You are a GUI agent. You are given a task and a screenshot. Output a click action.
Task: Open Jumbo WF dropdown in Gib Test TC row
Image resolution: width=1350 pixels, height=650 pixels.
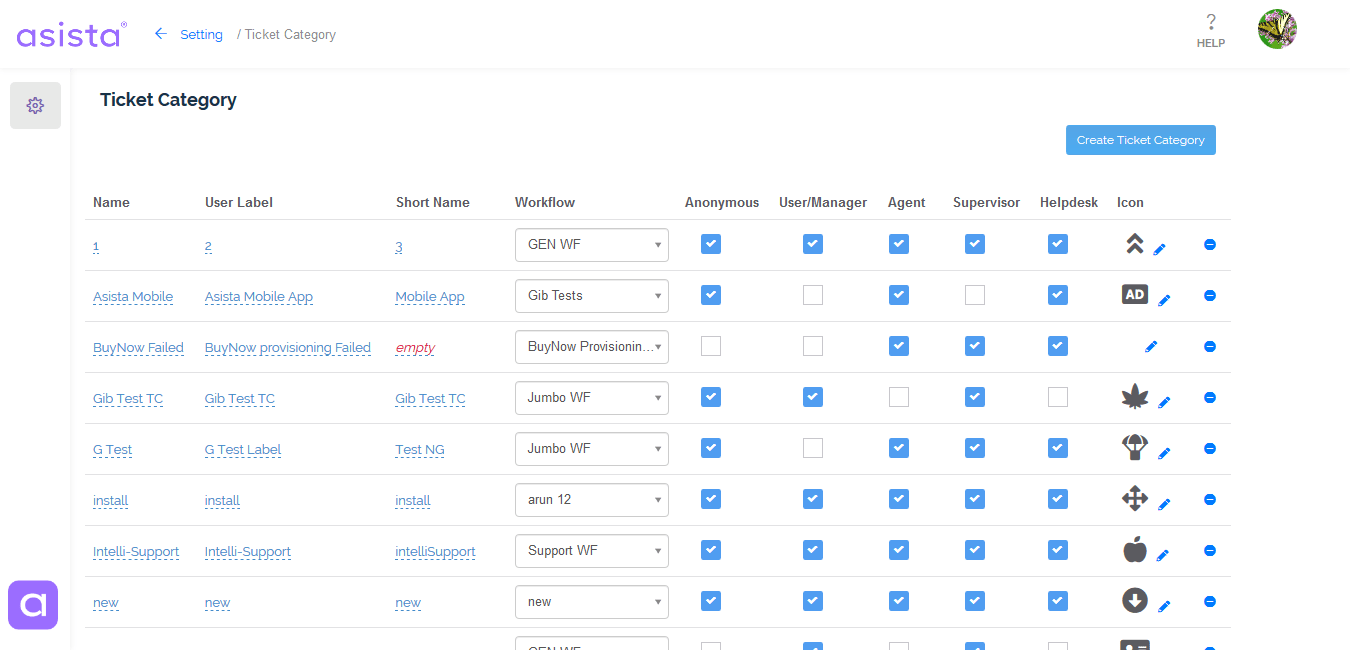pos(592,398)
